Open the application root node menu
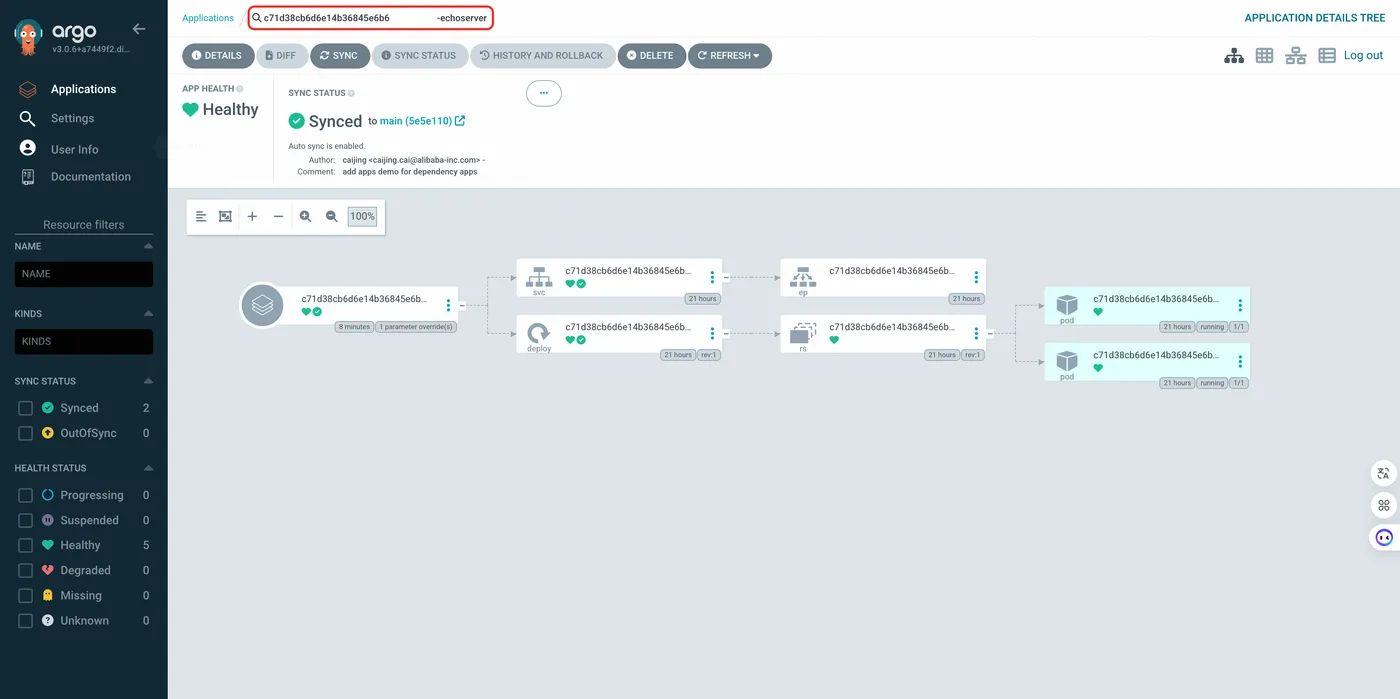This screenshot has width=1400, height=699. click(448, 305)
